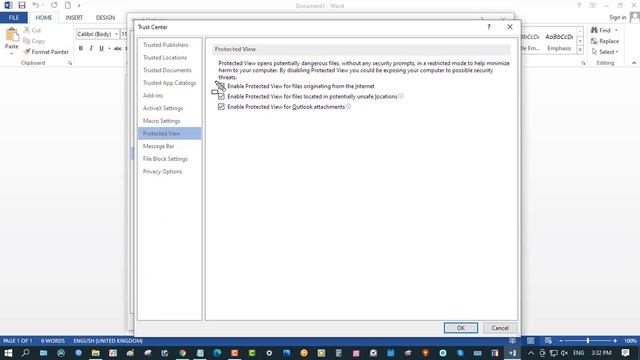Click the 0 WORDS word count in status bar
Viewport: 640px width, 360px height.
[53, 341]
